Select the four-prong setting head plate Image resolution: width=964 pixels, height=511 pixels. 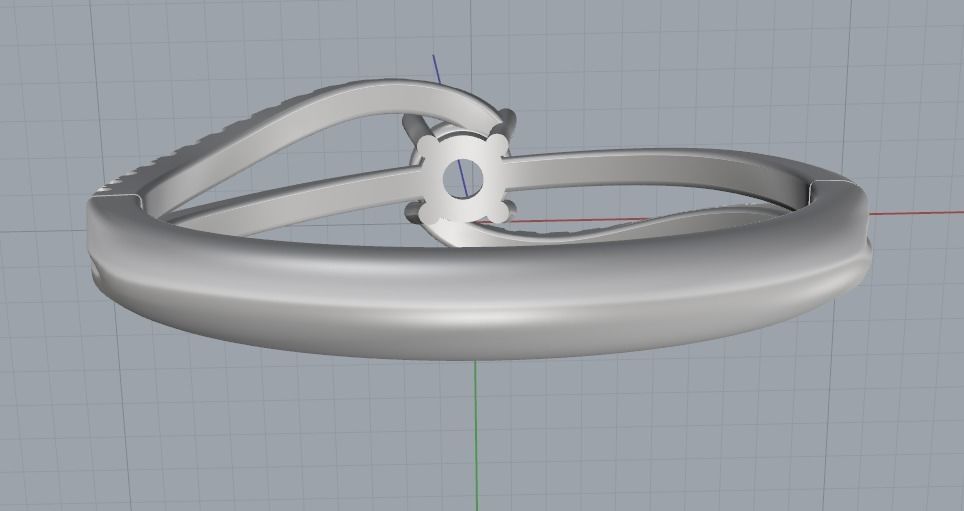(463, 179)
